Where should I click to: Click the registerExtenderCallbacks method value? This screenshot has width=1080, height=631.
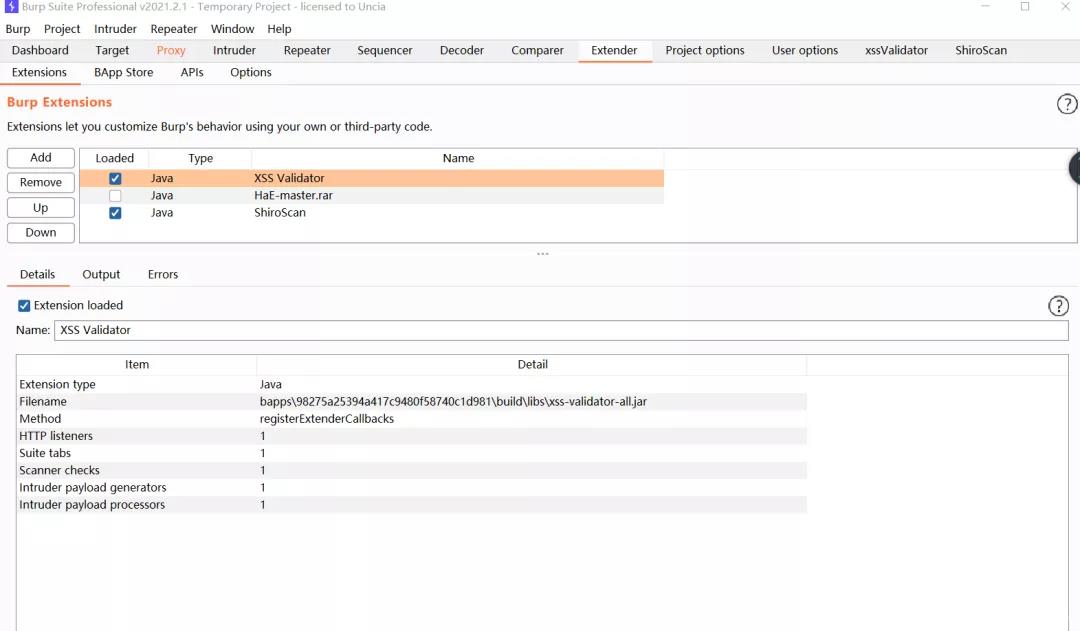(x=326, y=419)
